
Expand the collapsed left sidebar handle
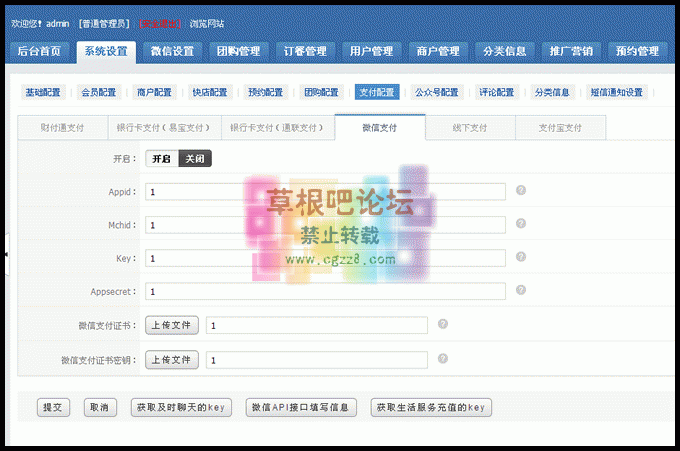point(7,254)
